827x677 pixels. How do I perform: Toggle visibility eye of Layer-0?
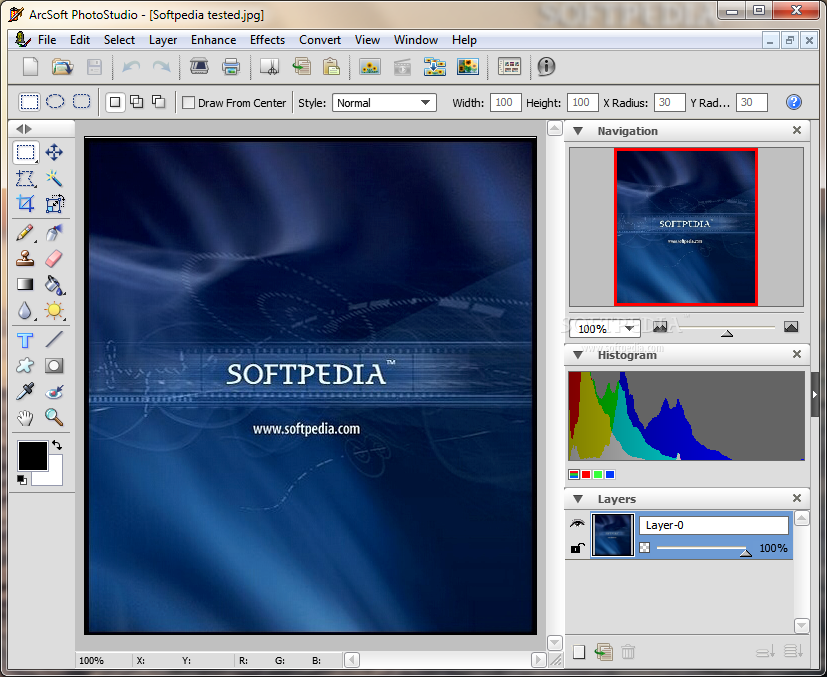[578, 524]
